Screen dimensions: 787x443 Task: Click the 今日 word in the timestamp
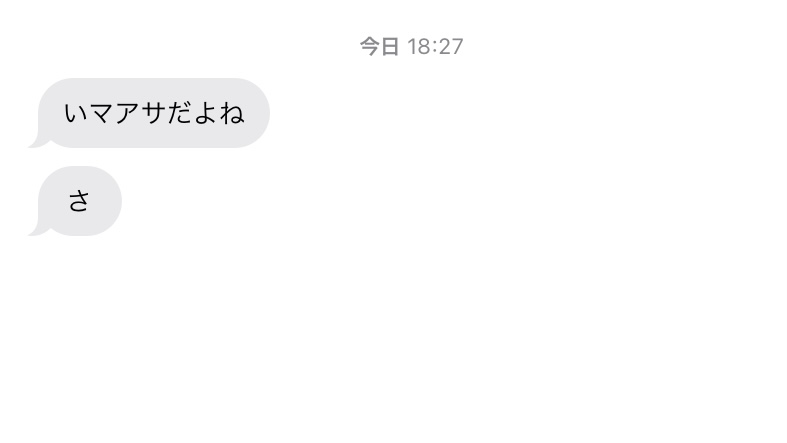pyautogui.click(x=379, y=47)
